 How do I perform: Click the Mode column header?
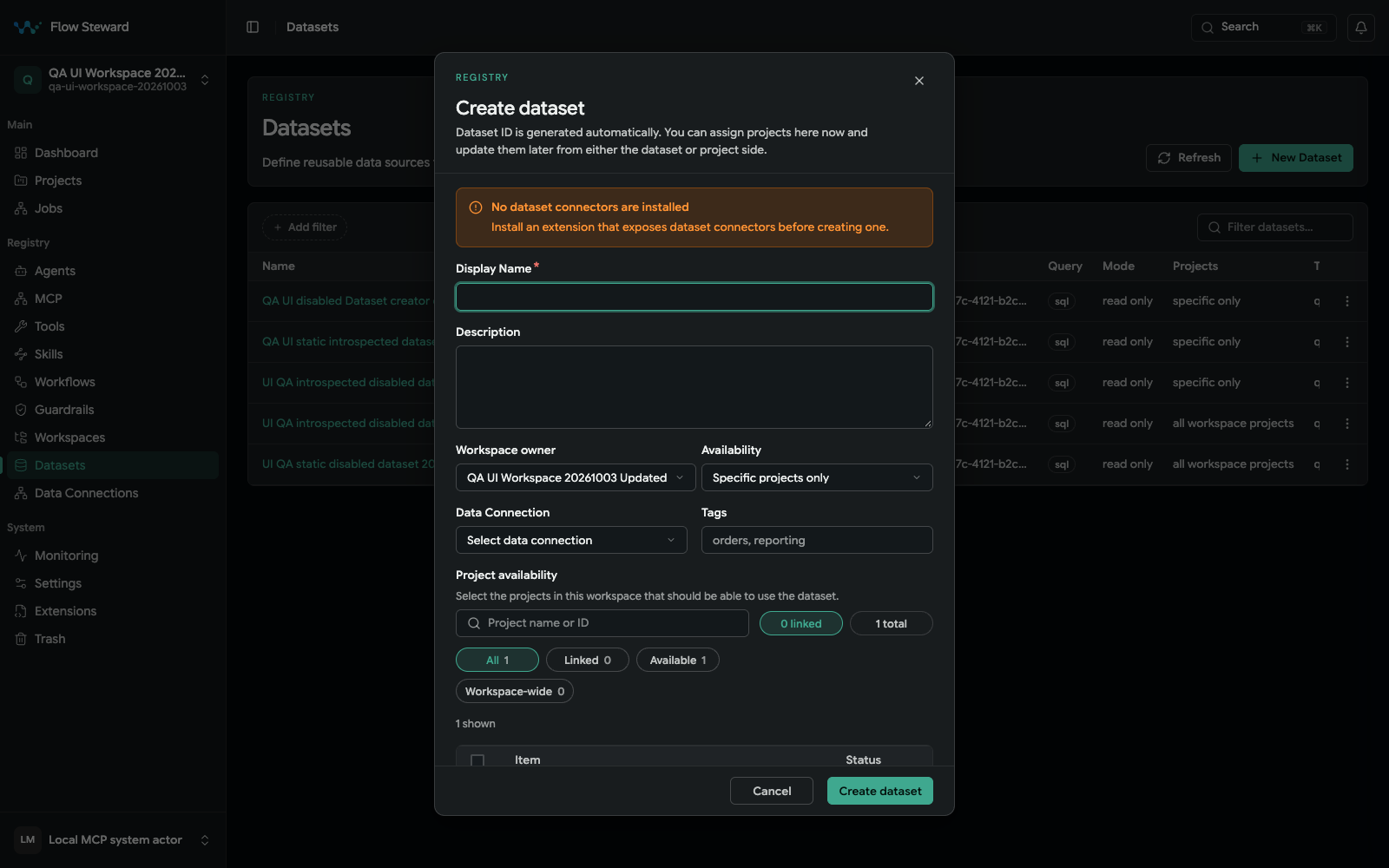pos(1118,266)
